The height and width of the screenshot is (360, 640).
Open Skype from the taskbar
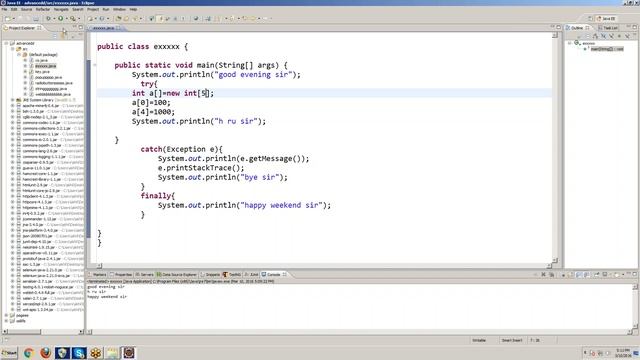click(79, 353)
